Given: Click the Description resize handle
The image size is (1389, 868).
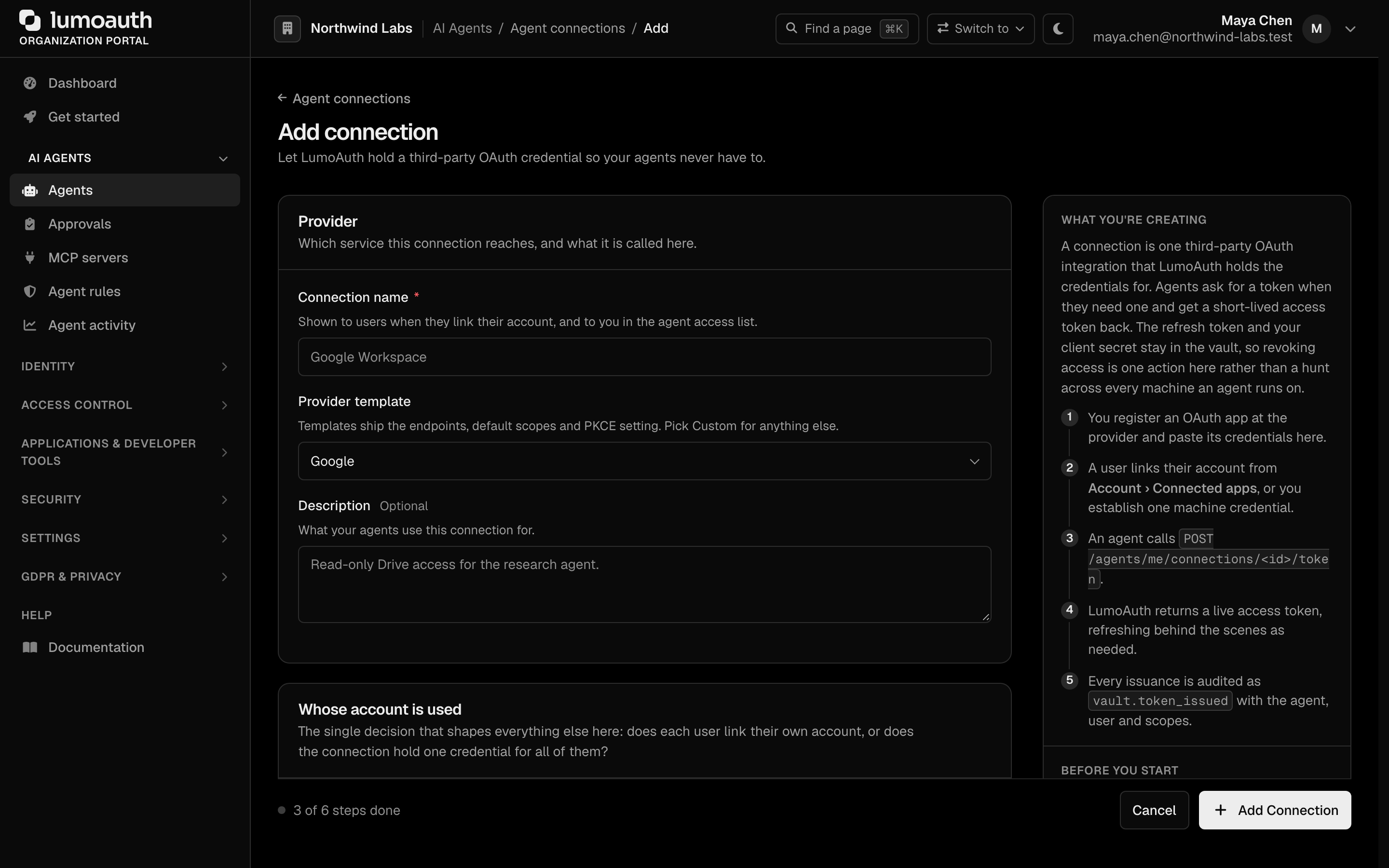Looking at the screenshot, I should (x=985, y=617).
